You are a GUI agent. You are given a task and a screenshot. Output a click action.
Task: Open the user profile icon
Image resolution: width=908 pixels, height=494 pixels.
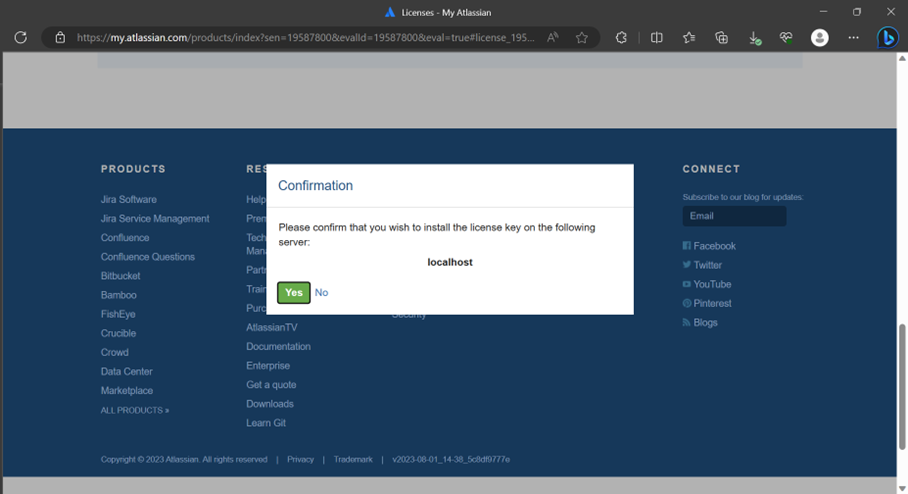pyautogui.click(x=819, y=38)
